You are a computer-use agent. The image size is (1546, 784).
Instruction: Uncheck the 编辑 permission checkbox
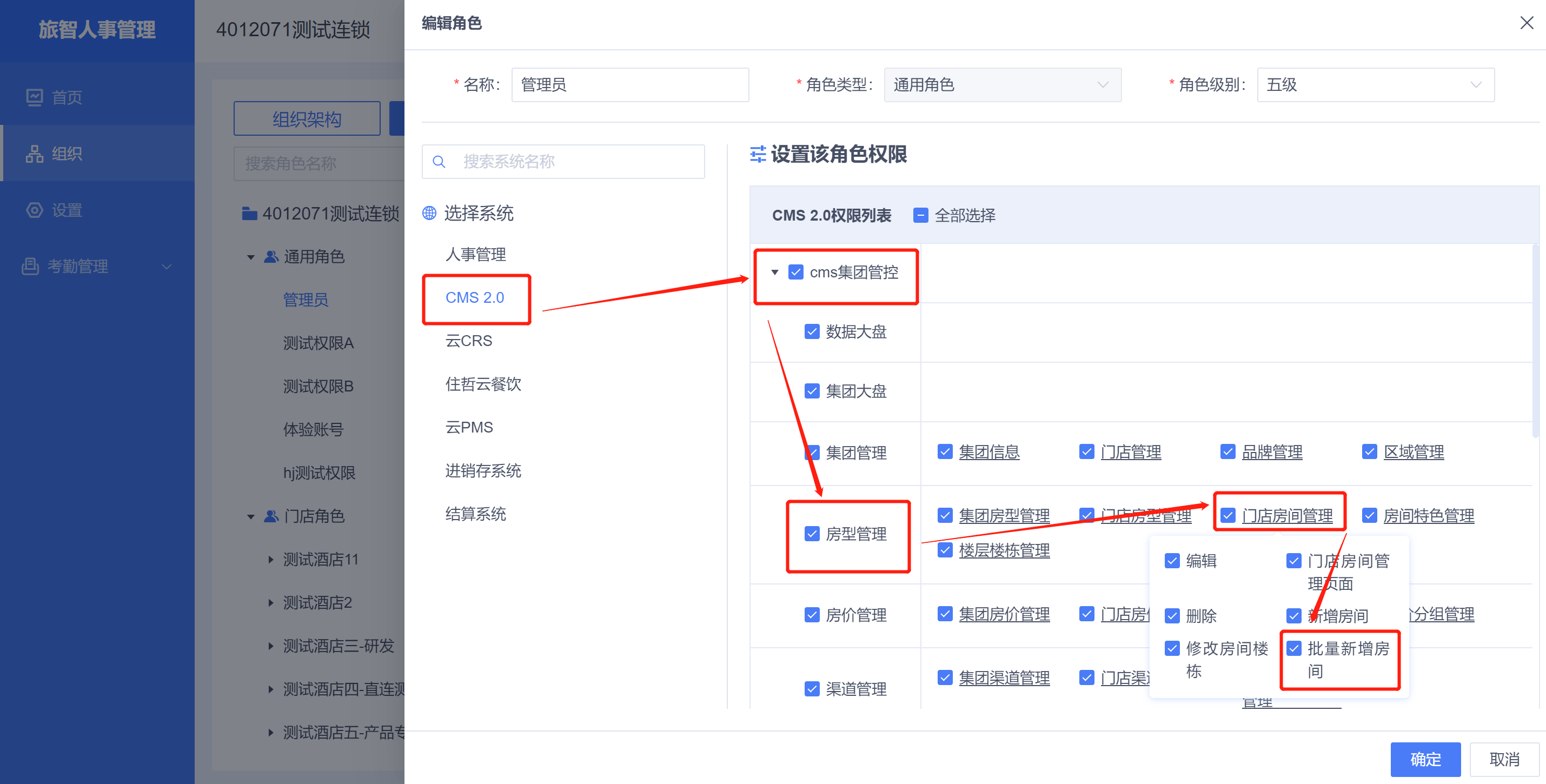[1172, 561]
